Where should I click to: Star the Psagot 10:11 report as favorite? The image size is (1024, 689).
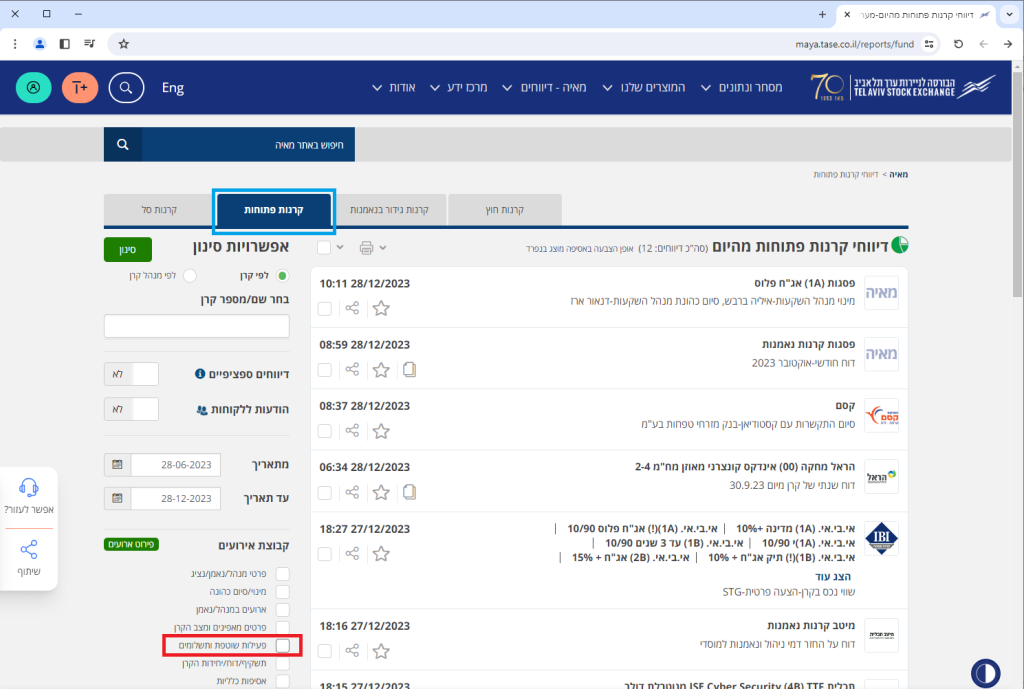pyautogui.click(x=381, y=309)
